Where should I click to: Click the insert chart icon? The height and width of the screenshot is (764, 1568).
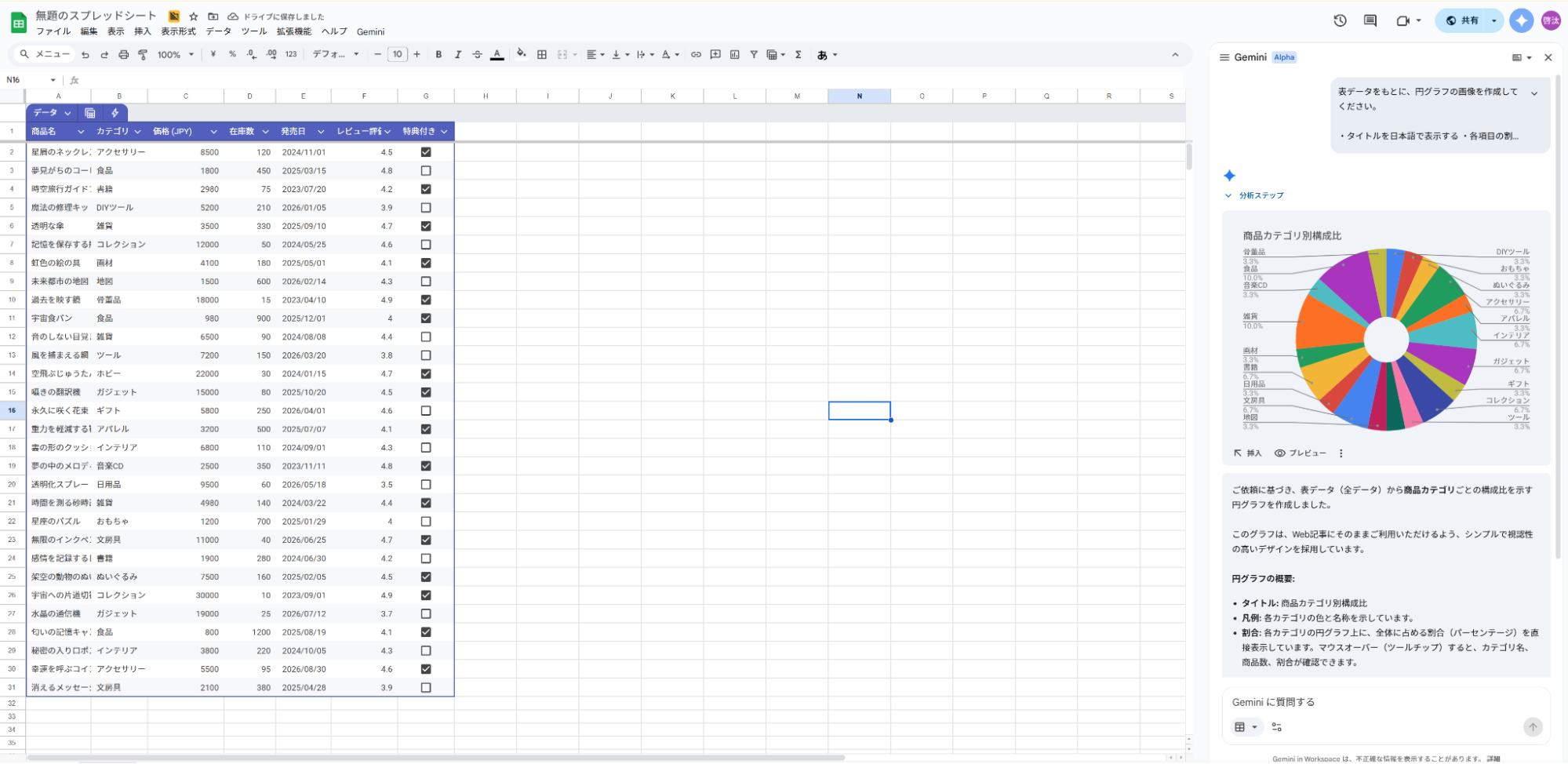click(x=735, y=55)
